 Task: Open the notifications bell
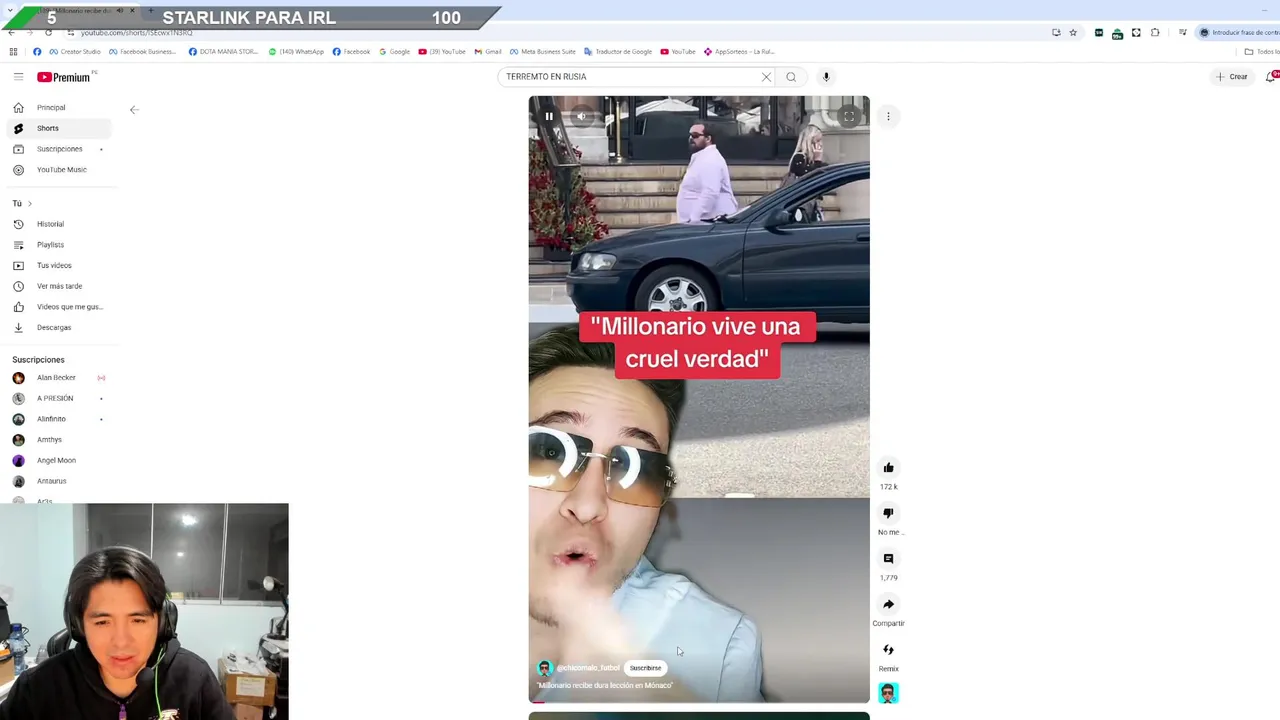(x=1271, y=77)
